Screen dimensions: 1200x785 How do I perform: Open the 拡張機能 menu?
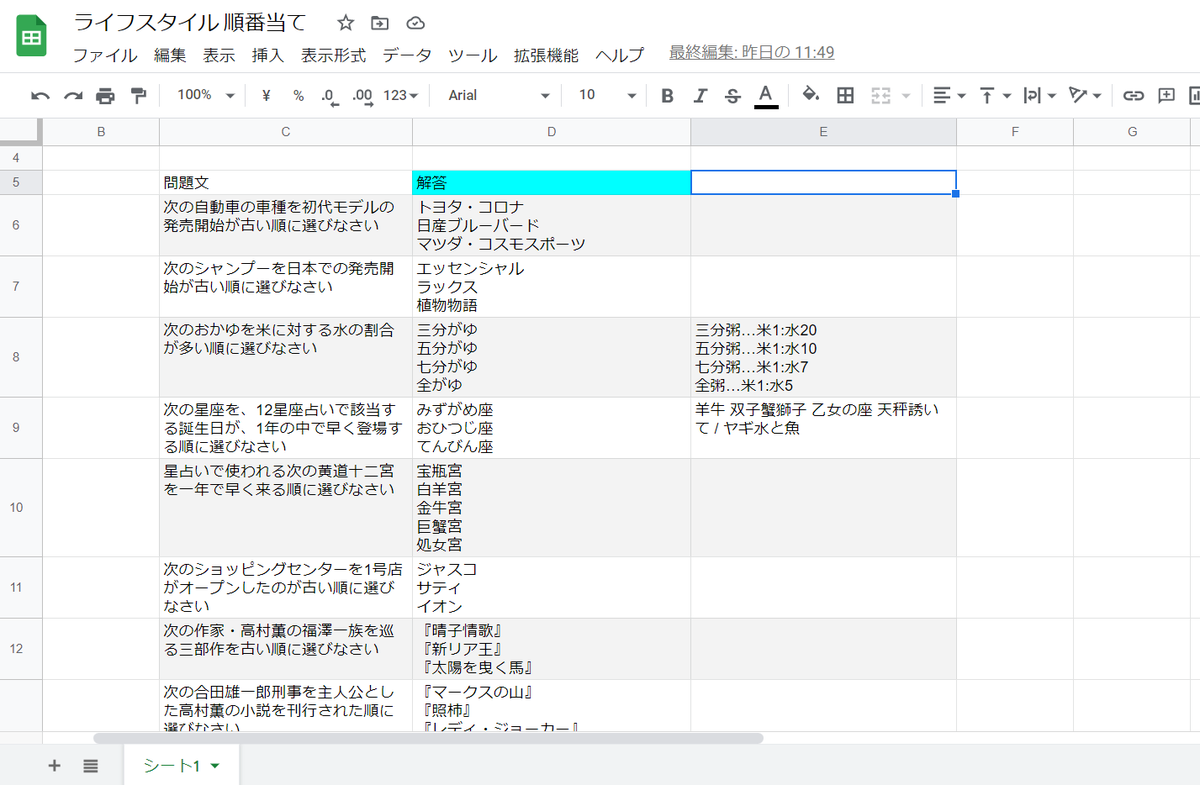click(546, 55)
